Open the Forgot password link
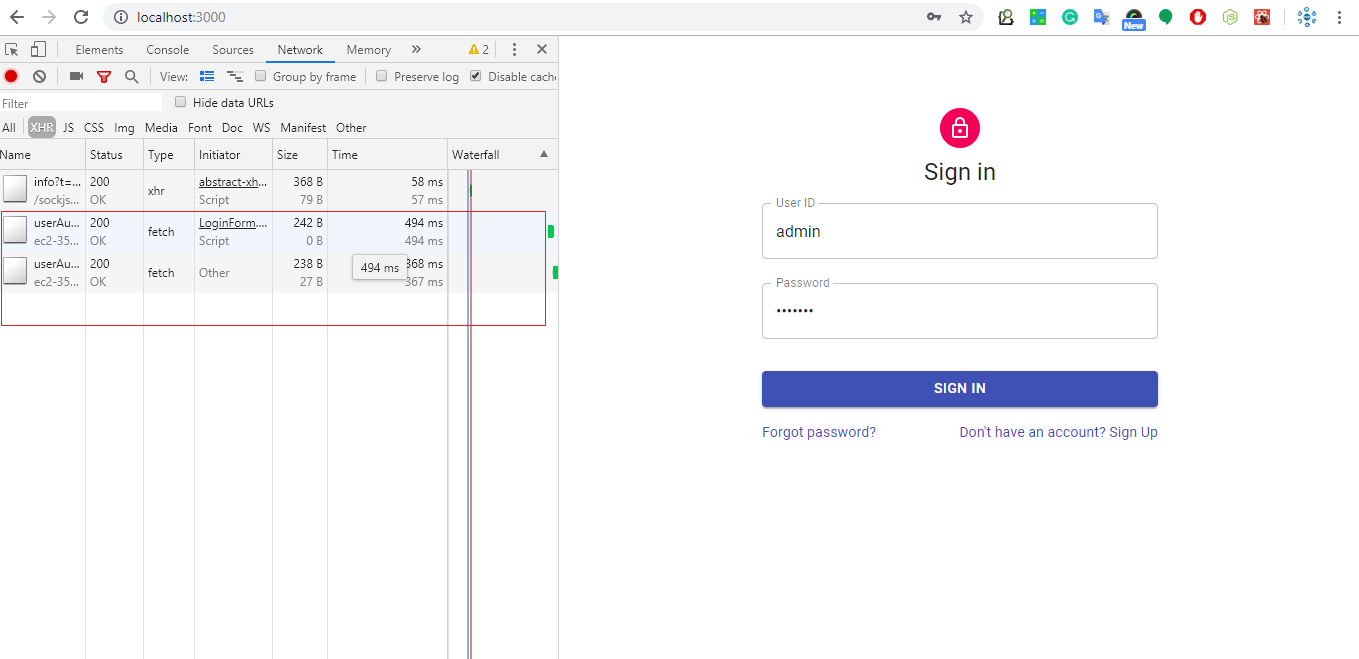Screen dimensions: 1359x659 pos(819,432)
